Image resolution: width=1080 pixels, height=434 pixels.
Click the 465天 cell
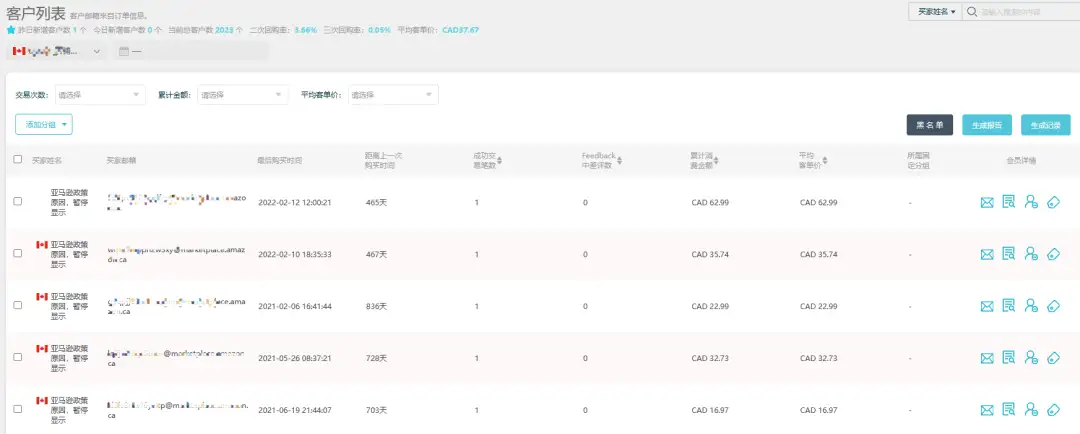tap(376, 203)
